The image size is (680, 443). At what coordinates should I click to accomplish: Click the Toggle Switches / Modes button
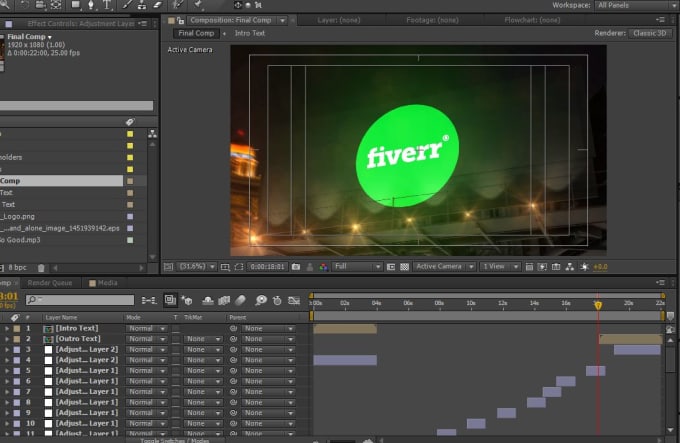pos(174,440)
